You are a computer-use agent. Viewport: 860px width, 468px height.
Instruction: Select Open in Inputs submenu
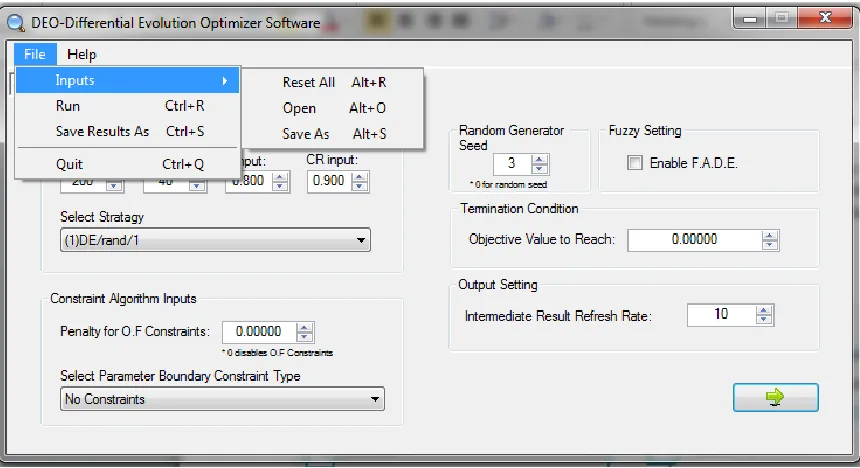tap(333, 108)
